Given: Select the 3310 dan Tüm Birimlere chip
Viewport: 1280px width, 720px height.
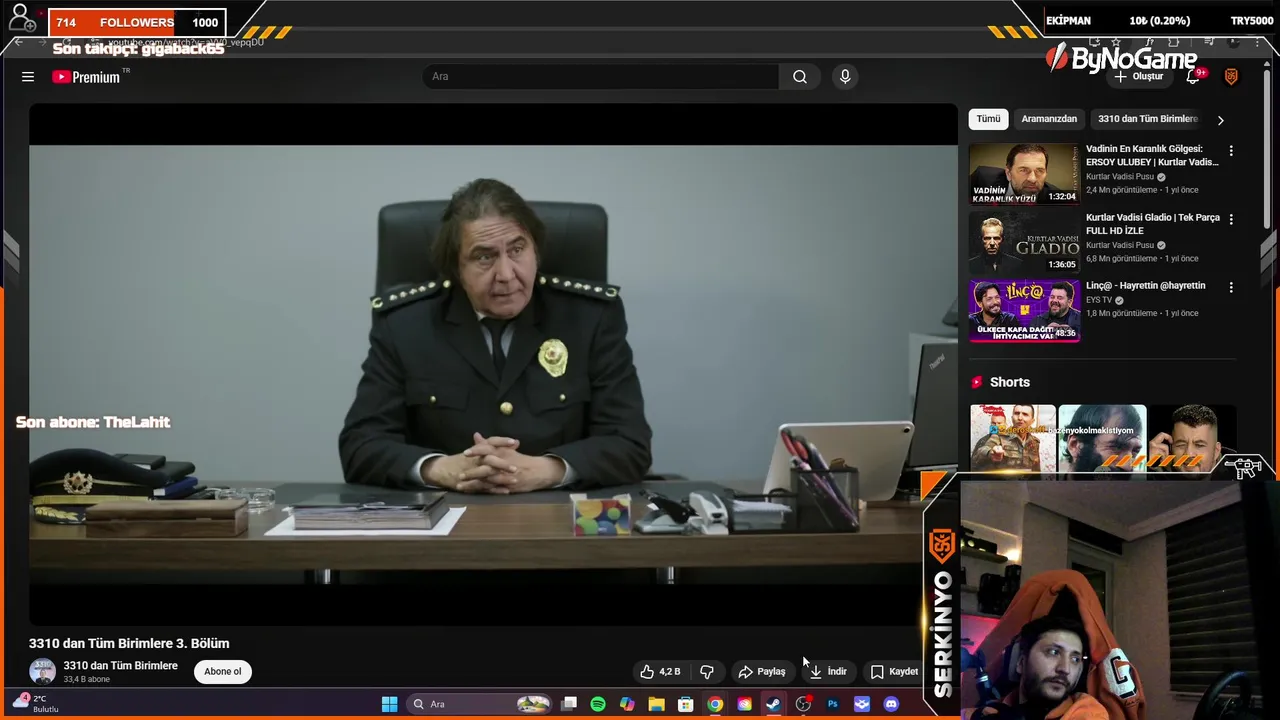Looking at the screenshot, I should click(1147, 119).
